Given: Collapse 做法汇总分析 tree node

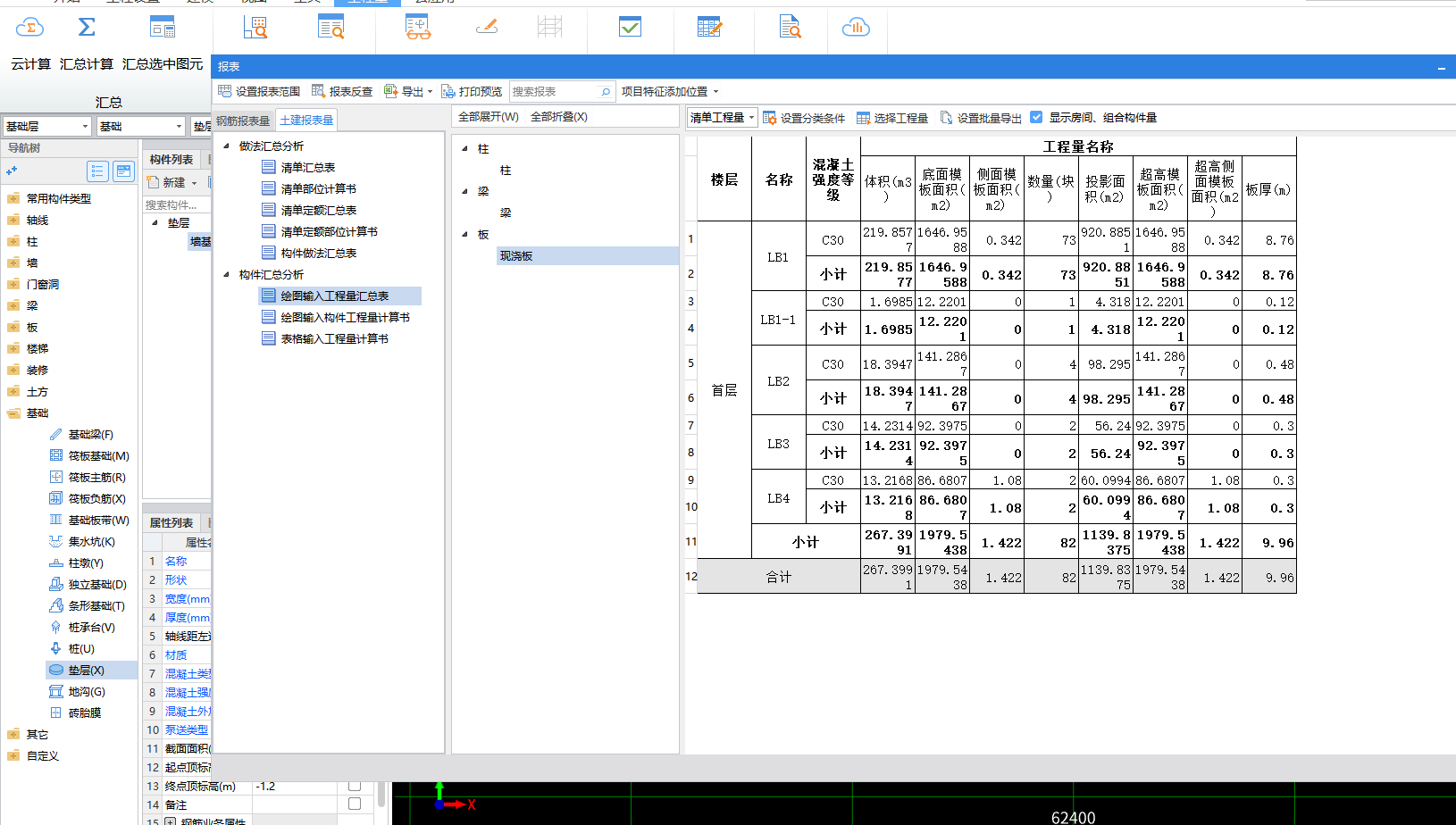Looking at the screenshot, I should pos(226,146).
